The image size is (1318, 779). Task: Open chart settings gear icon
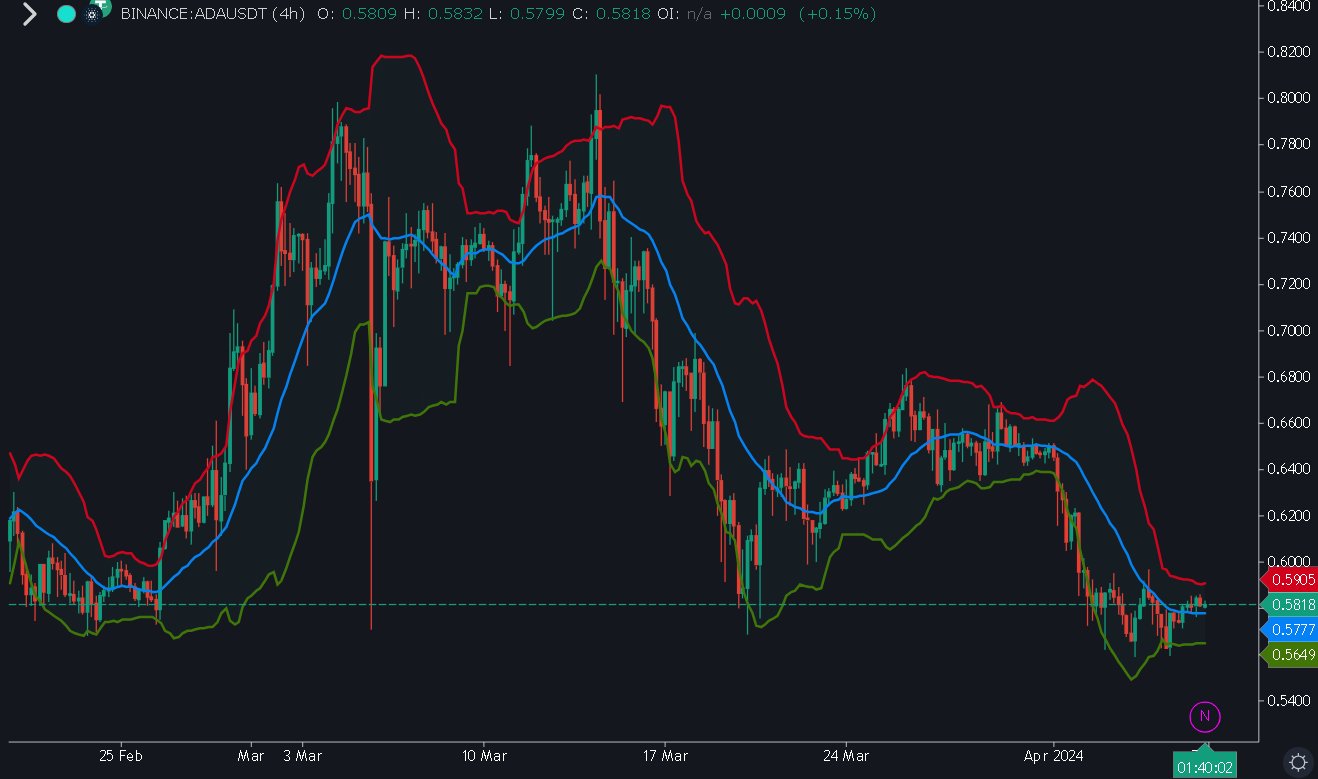1297,761
